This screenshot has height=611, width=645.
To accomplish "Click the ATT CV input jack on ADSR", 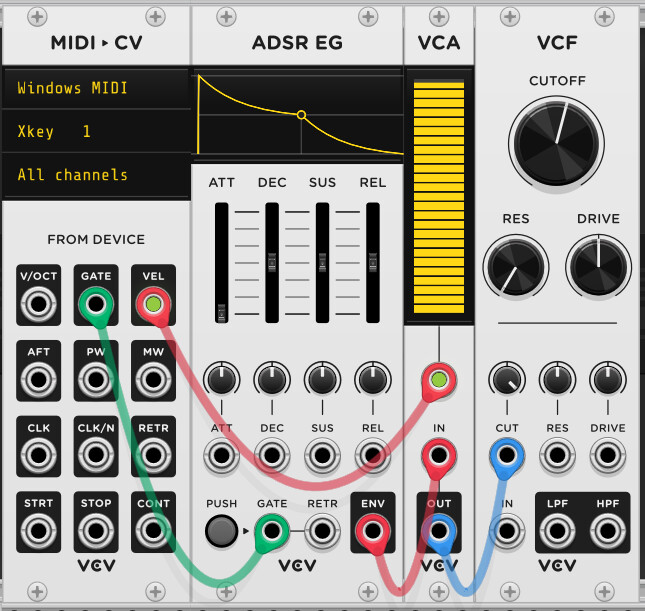I will point(221,455).
